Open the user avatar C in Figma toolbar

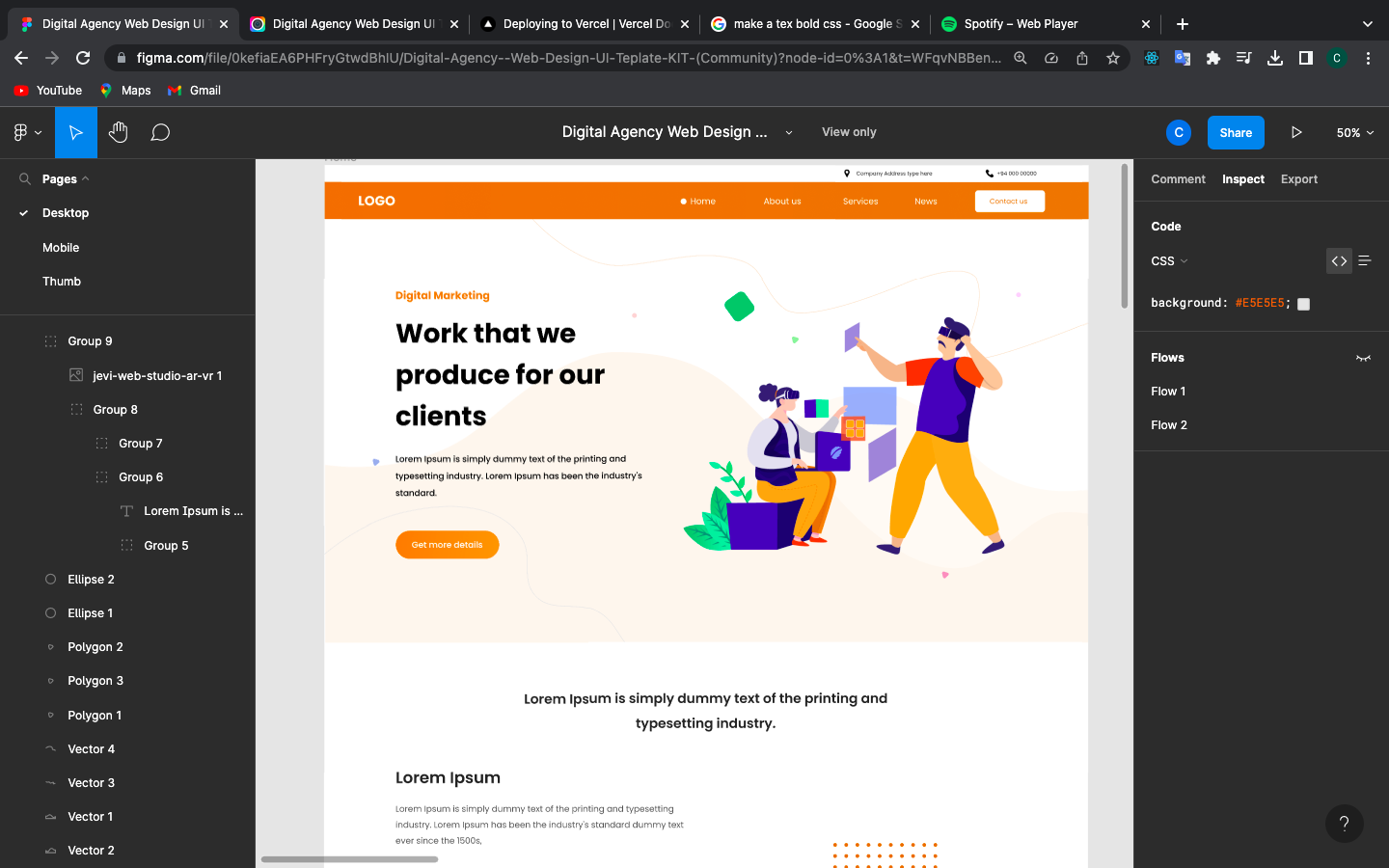pos(1178,132)
